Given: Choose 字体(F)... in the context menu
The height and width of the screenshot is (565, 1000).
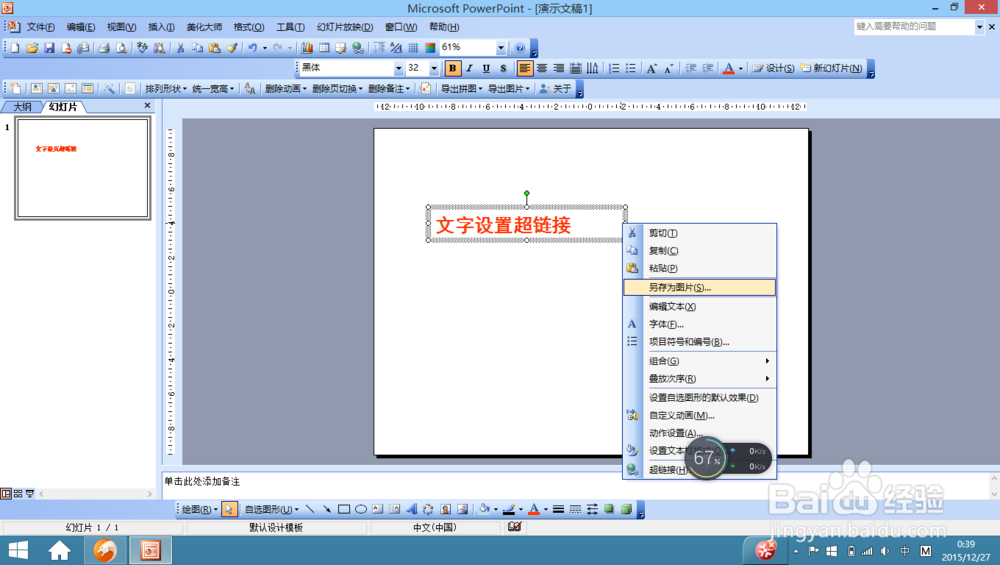Looking at the screenshot, I should 700,324.
